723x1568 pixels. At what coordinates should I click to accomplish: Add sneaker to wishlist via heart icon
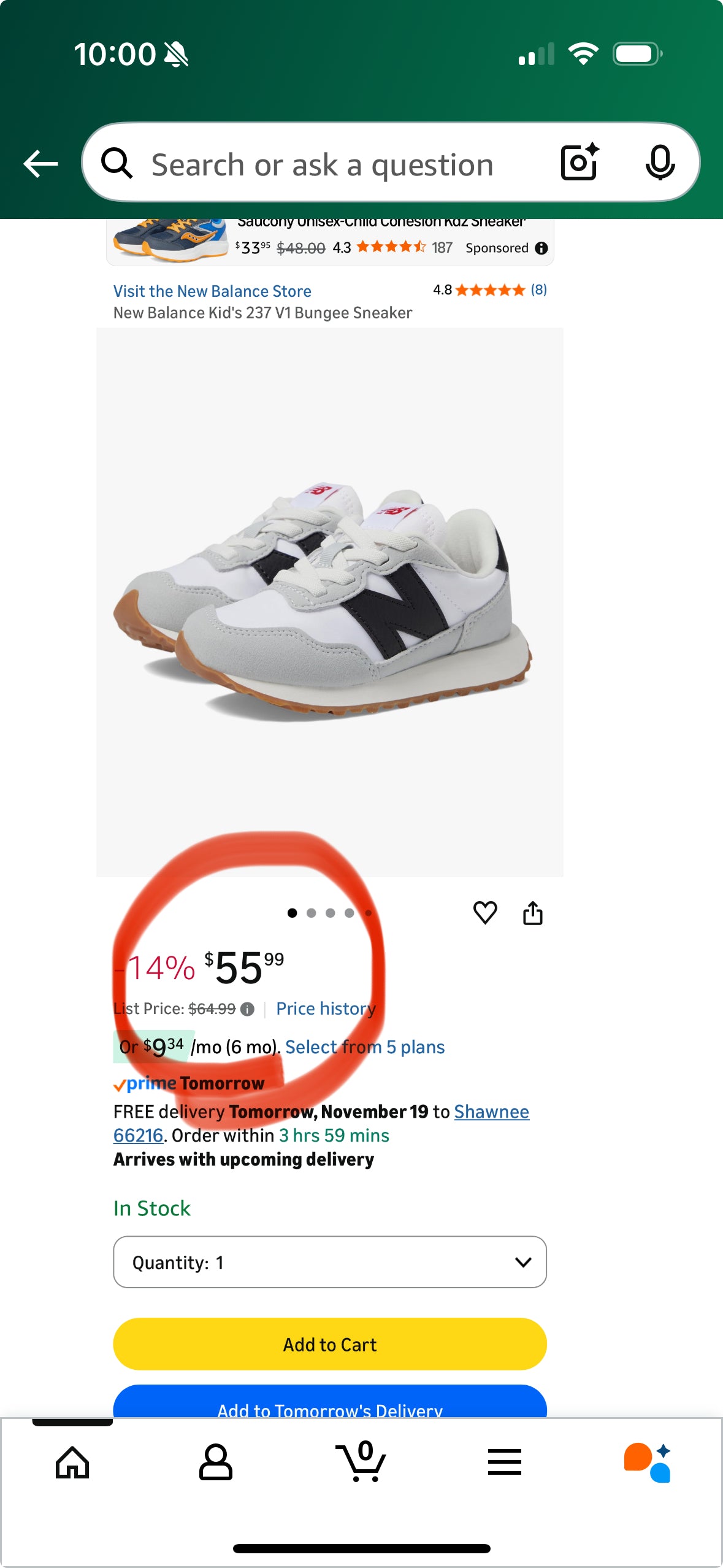pyautogui.click(x=485, y=913)
